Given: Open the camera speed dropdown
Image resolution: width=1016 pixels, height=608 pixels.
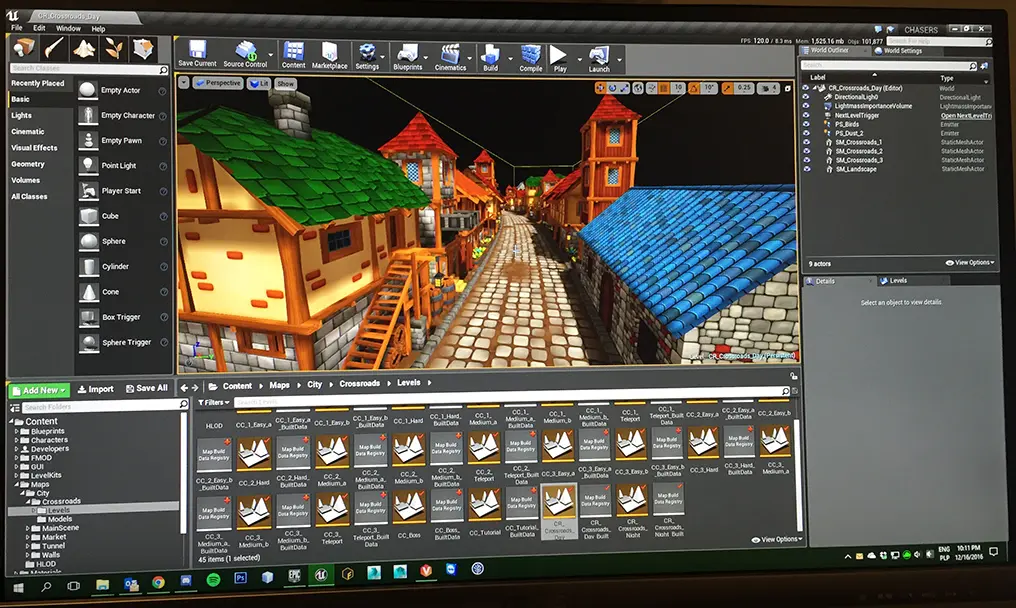Looking at the screenshot, I should (768, 88).
